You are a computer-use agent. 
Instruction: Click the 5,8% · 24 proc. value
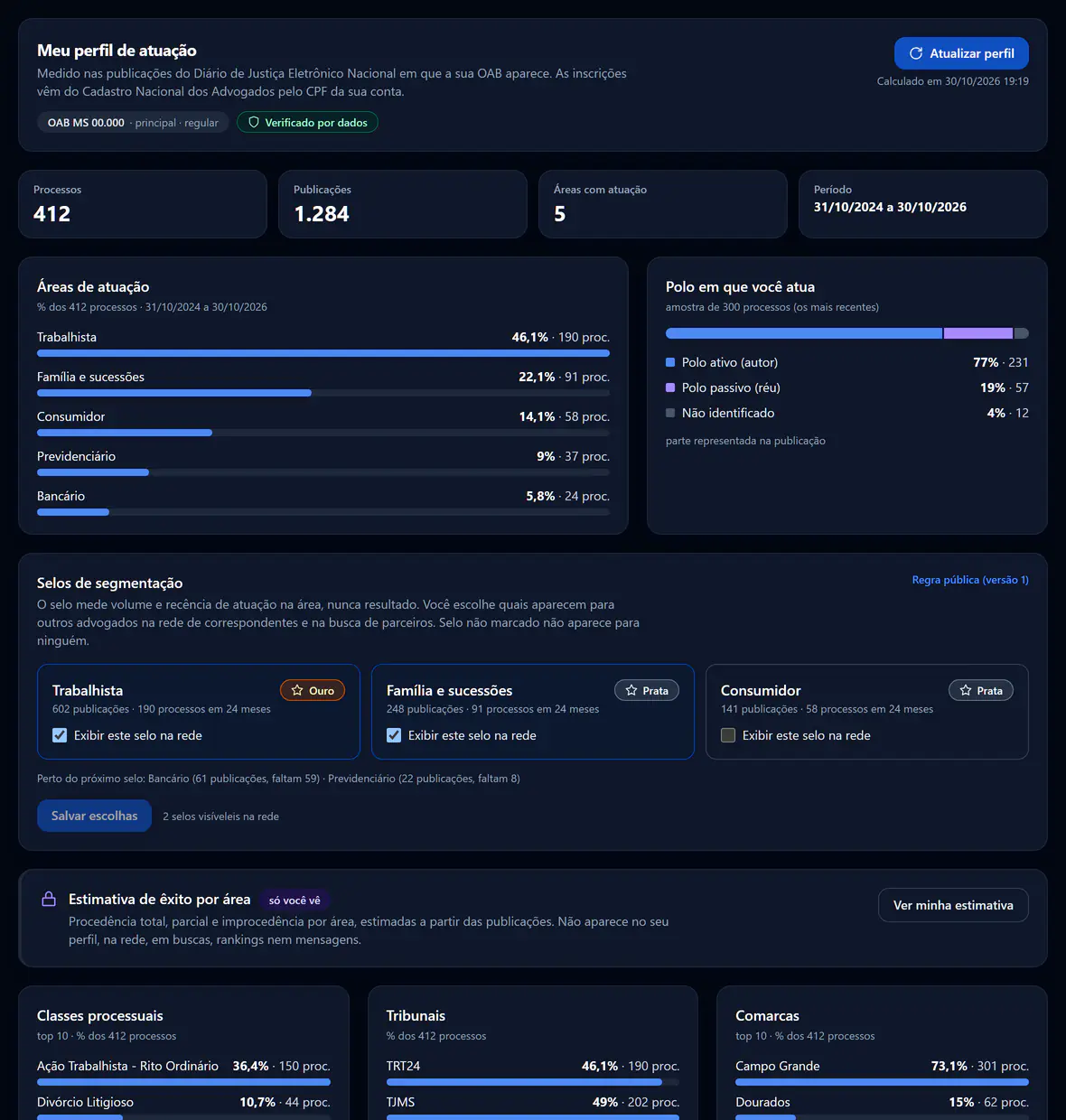(x=567, y=496)
